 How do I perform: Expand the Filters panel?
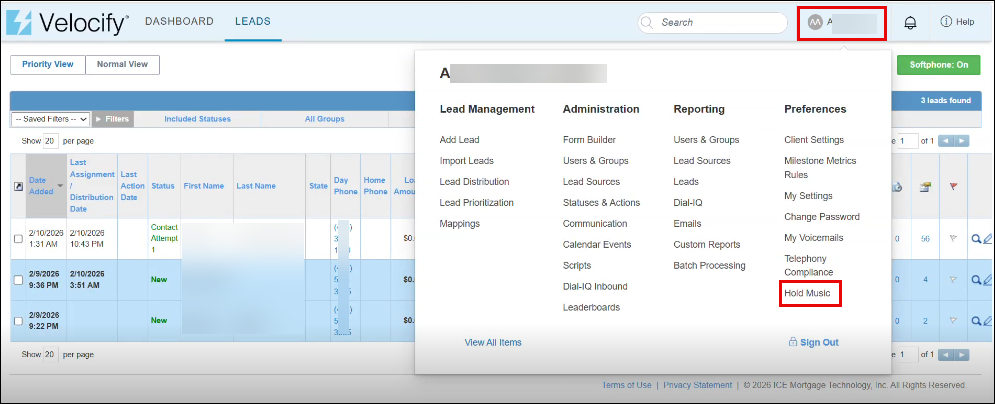[113, 119]
